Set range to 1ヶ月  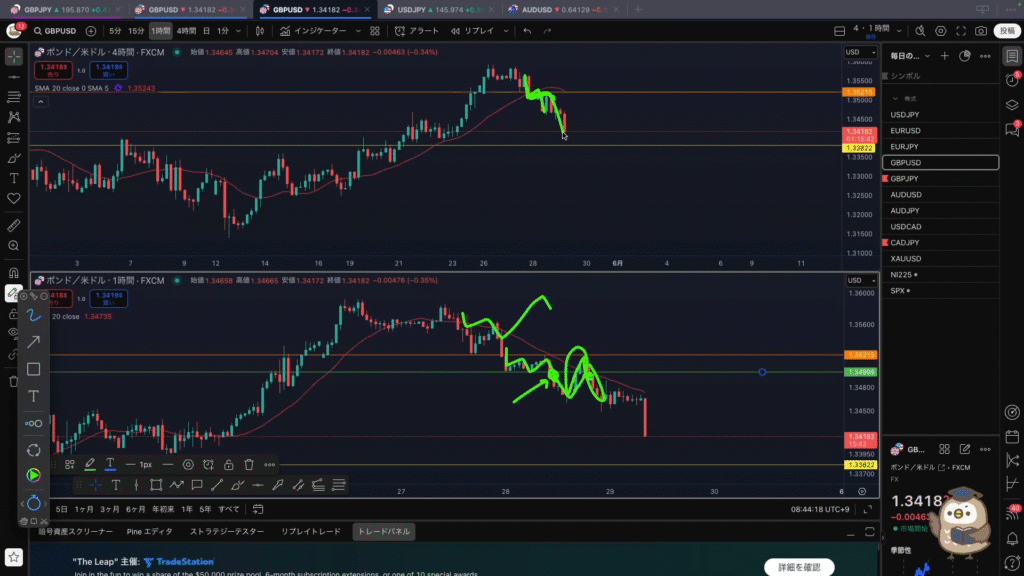[84, 509]
